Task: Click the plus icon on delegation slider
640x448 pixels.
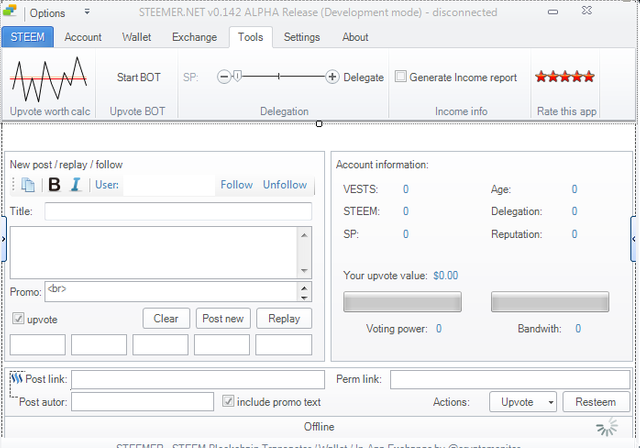Action: [x=332, y=77]
